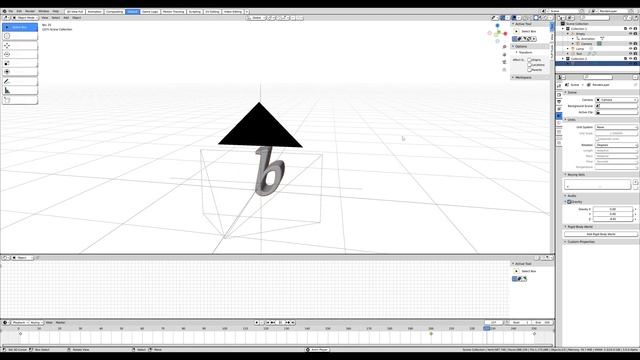Open the Camera selector dropdown
The image size is (640, 360).
coord(616,100)
